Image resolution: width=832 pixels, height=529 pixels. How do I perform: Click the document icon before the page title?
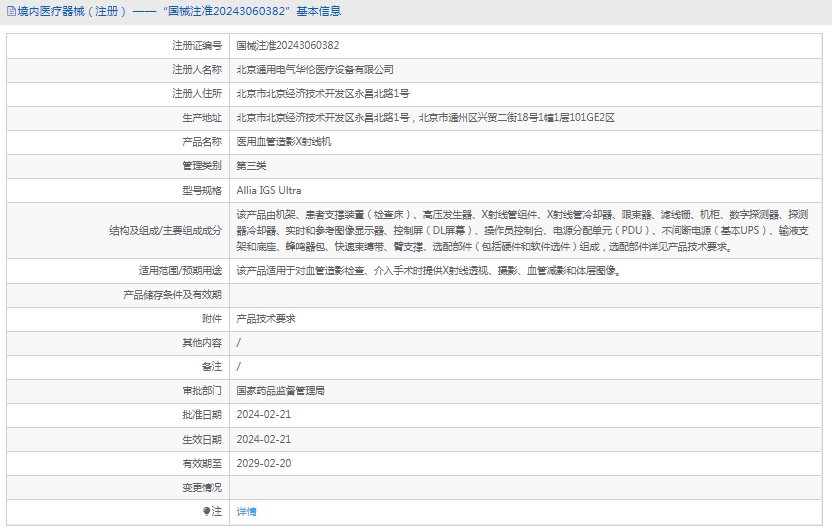coord(10,12)
